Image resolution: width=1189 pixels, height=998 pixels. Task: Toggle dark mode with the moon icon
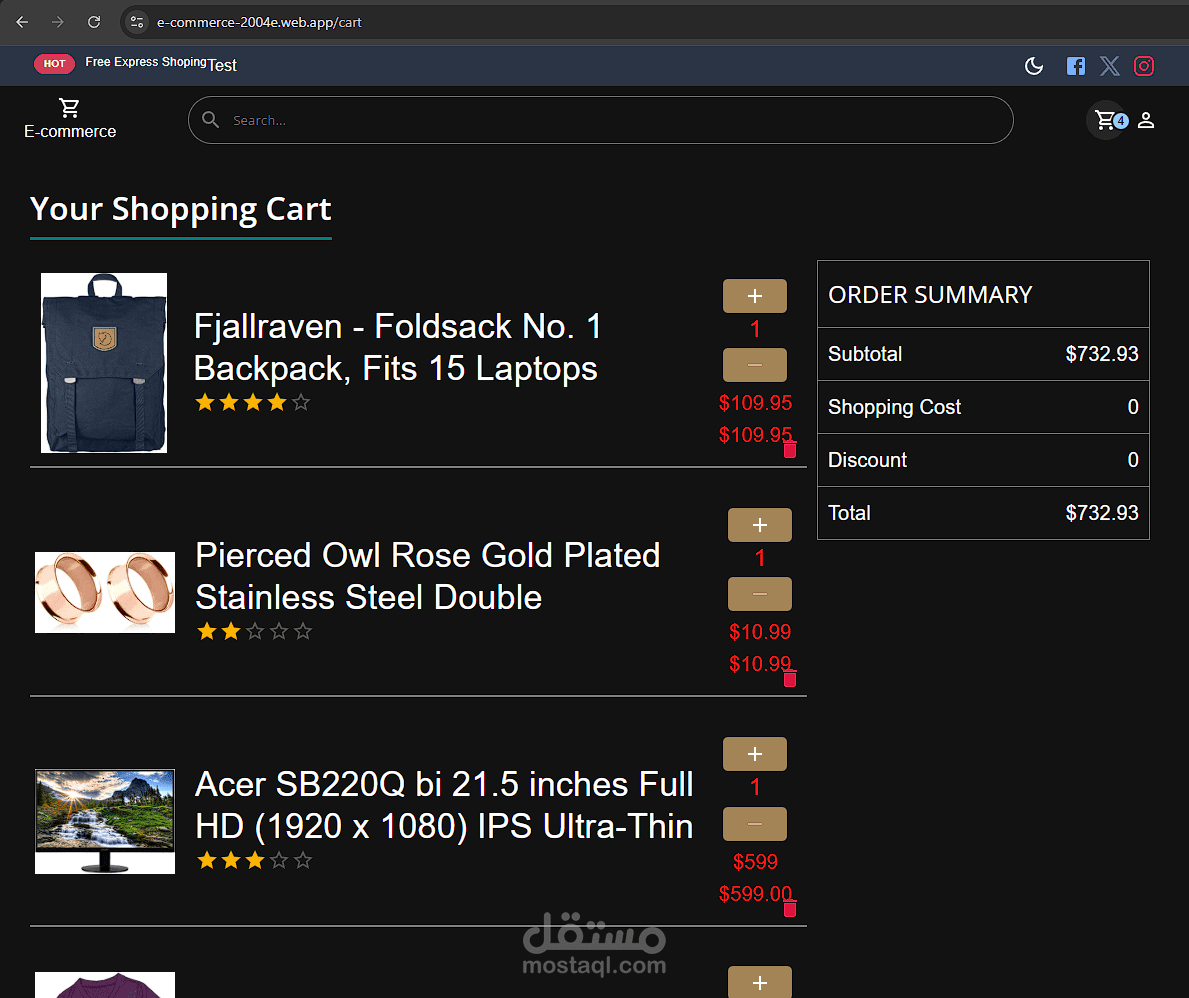[x=1034, y=66]
